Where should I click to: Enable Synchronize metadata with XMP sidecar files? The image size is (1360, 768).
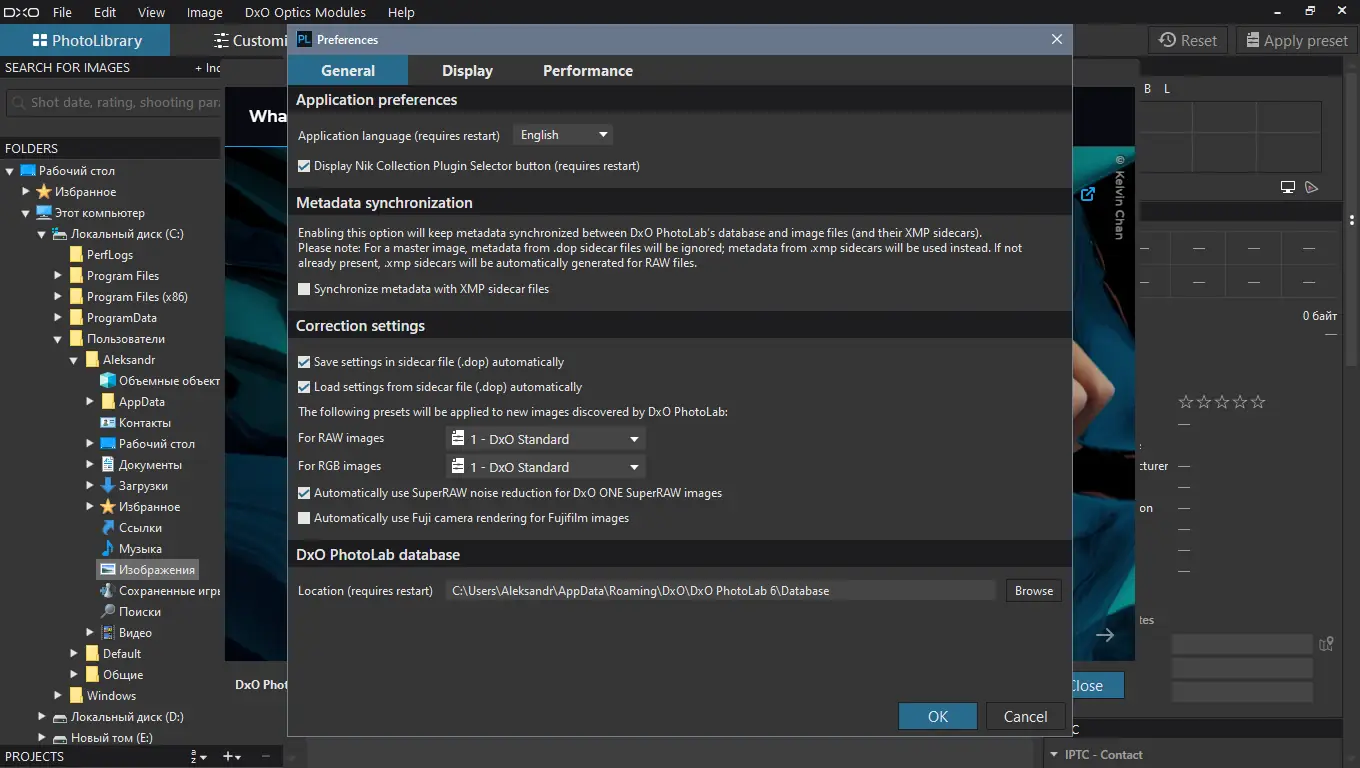tap(305, 289)
